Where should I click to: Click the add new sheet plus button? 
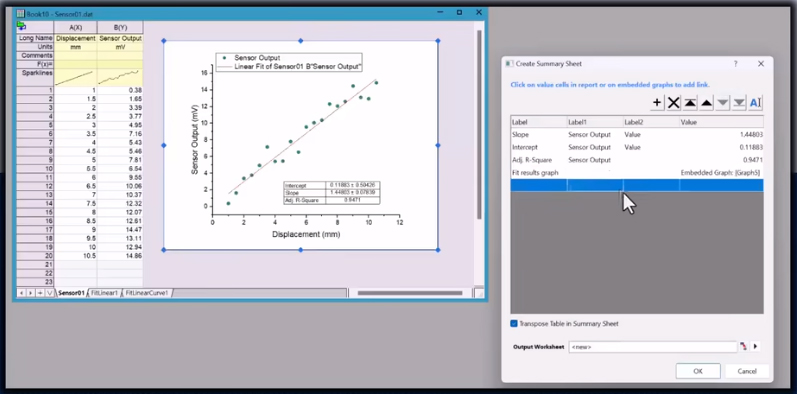coord(40,293)
